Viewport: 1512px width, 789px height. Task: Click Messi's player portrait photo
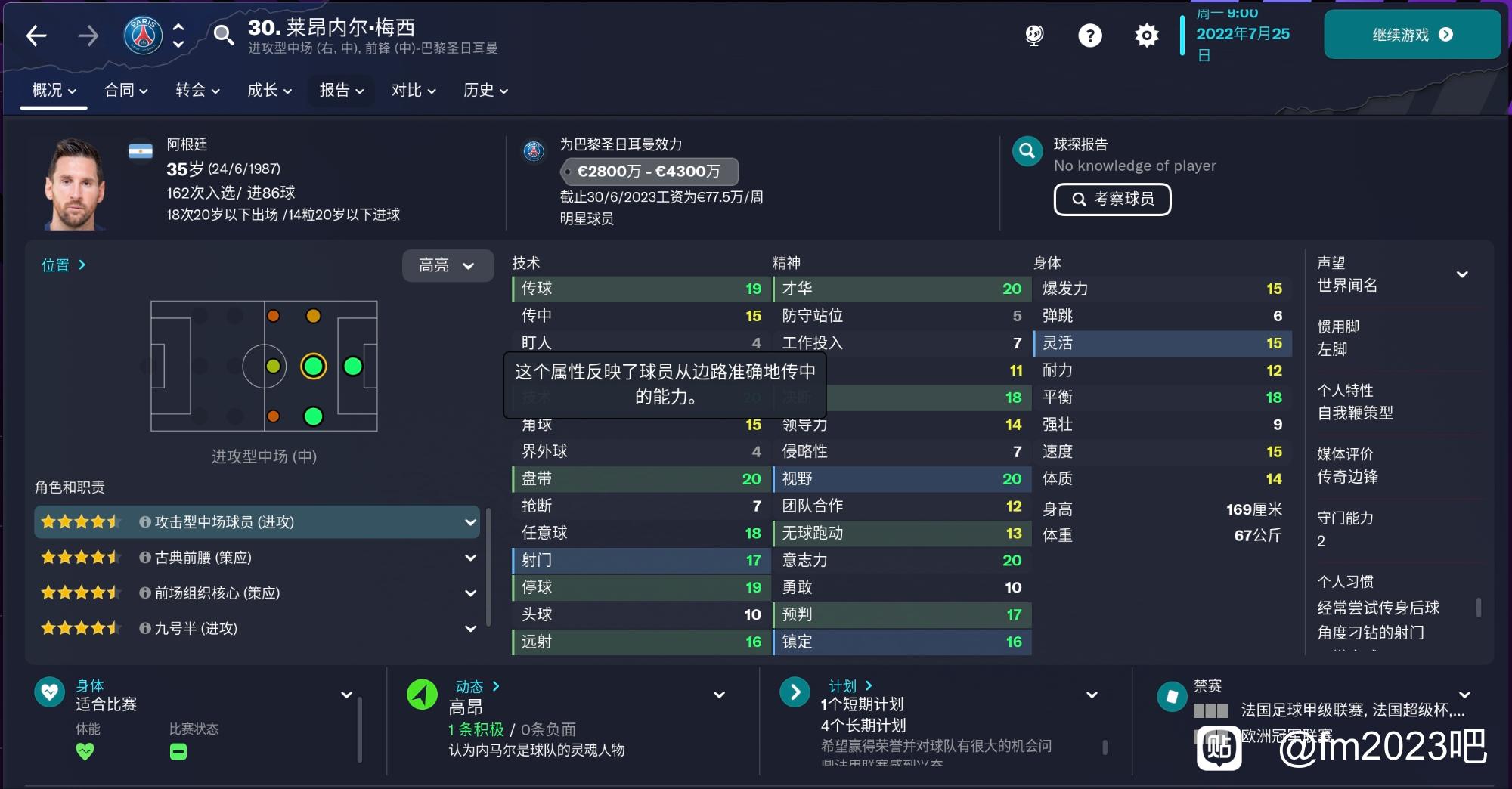pyautogui.click(x=75, y=184)
